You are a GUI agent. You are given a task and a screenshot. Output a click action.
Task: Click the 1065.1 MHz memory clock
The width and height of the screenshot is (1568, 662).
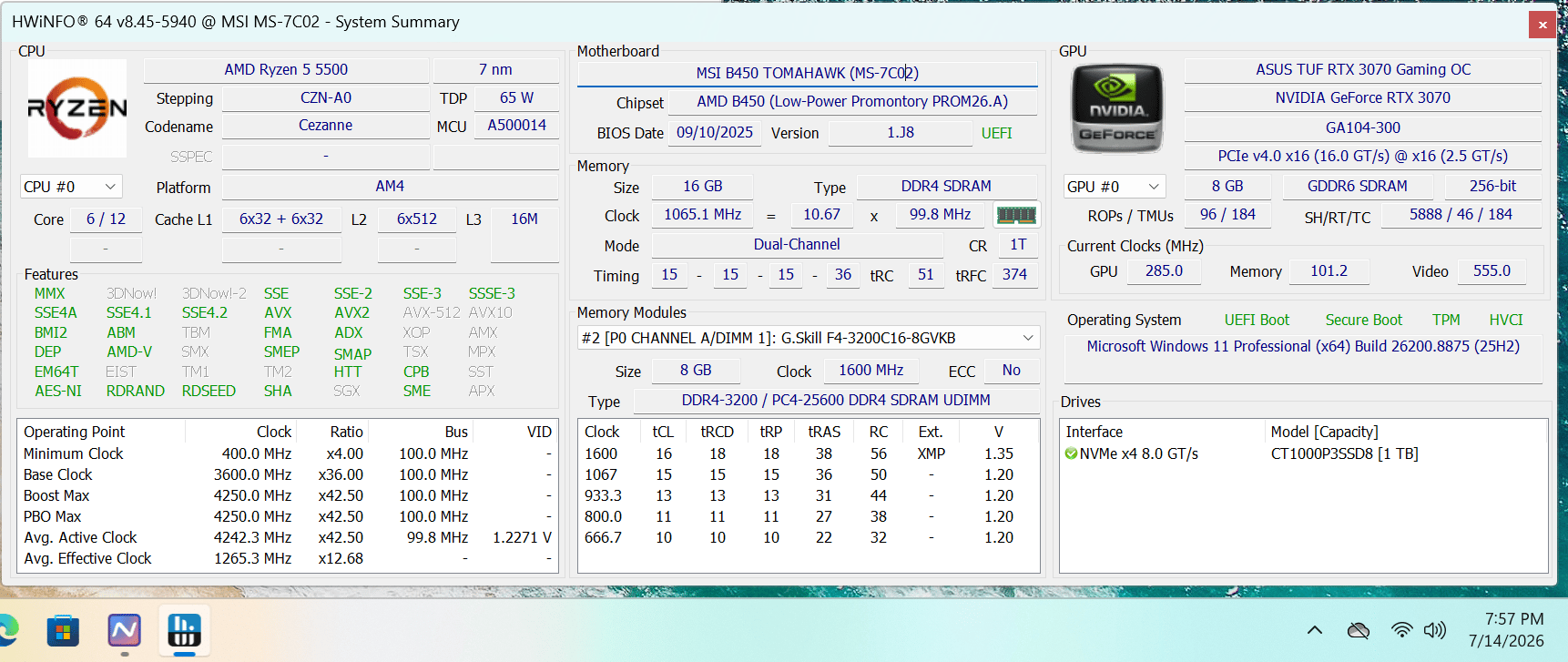703,214
